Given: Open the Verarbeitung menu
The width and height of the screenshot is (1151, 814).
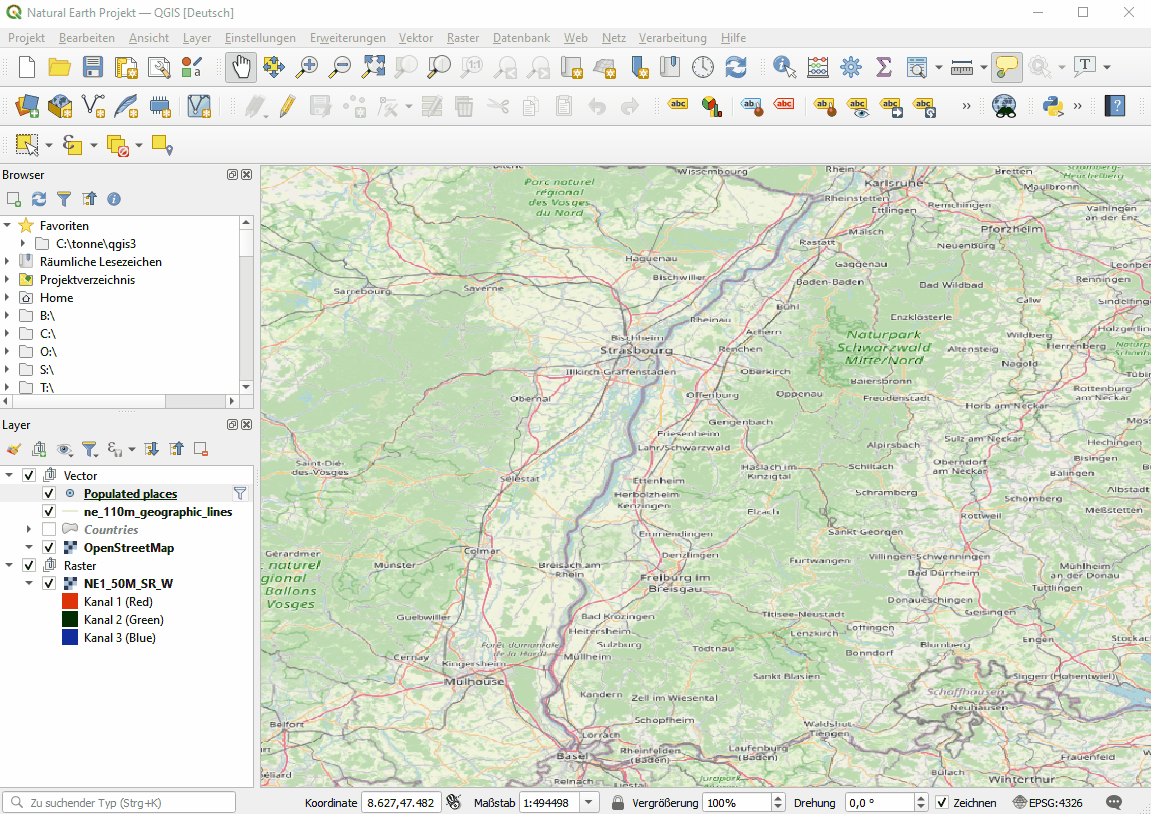Looking at the screenshot, I should pos(672,38).
